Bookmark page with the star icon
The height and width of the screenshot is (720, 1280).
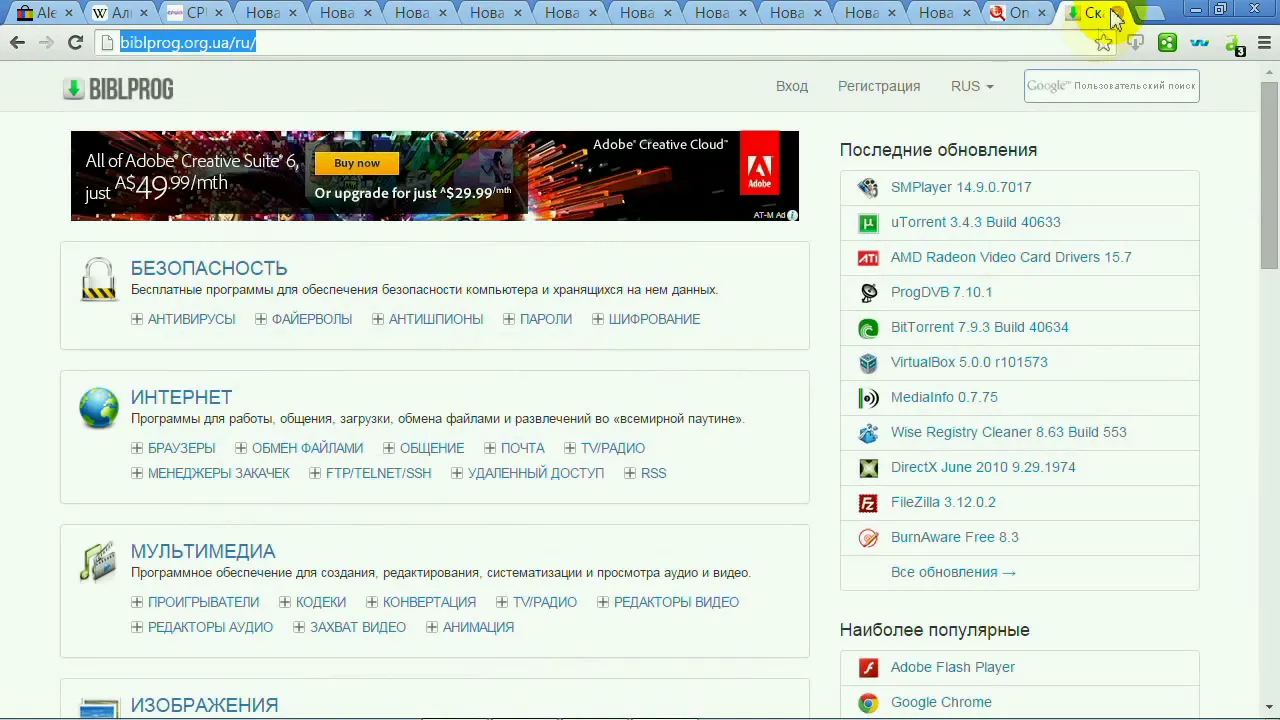1103,42
